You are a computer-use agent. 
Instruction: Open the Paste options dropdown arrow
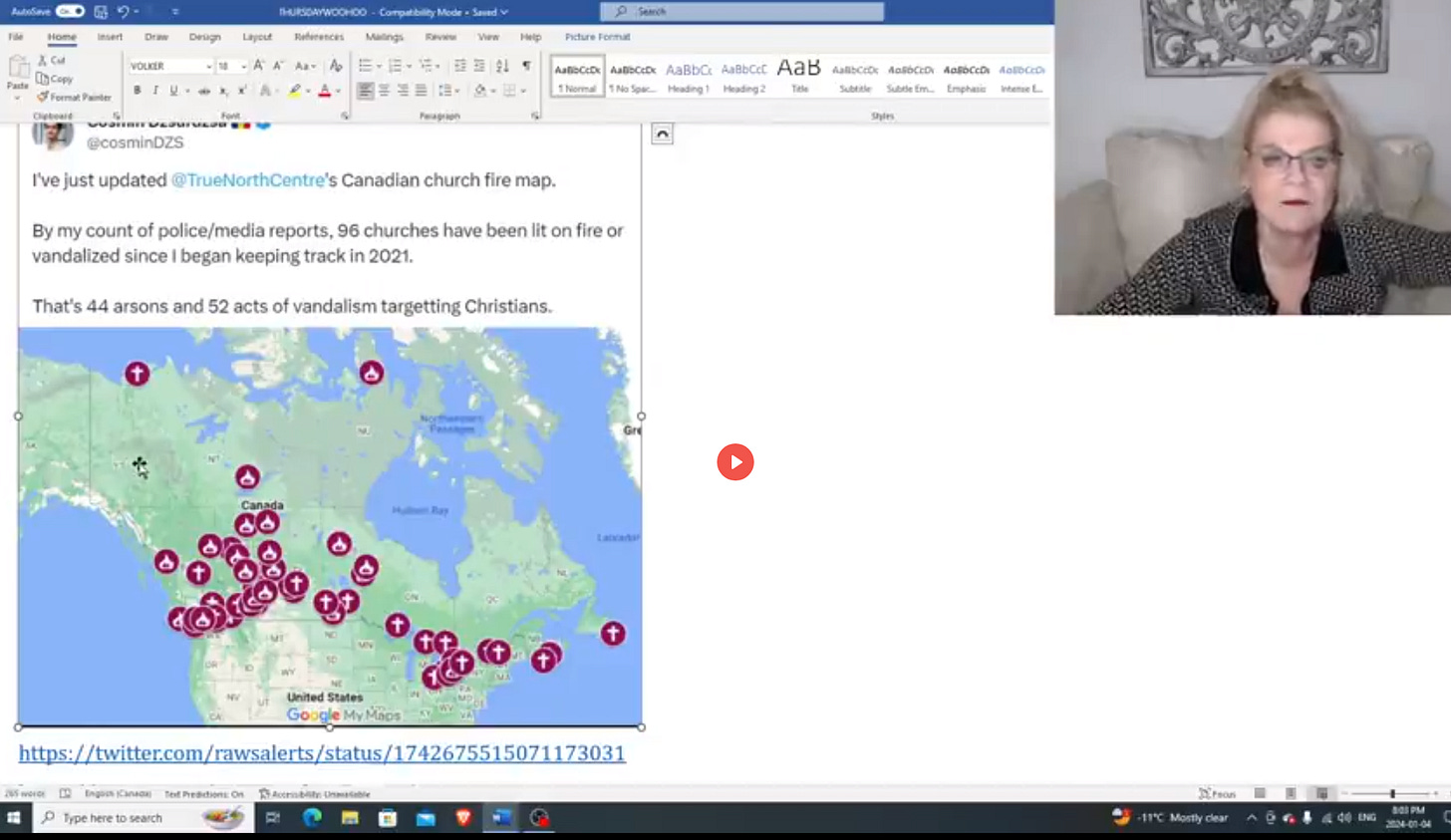(18, 98)
